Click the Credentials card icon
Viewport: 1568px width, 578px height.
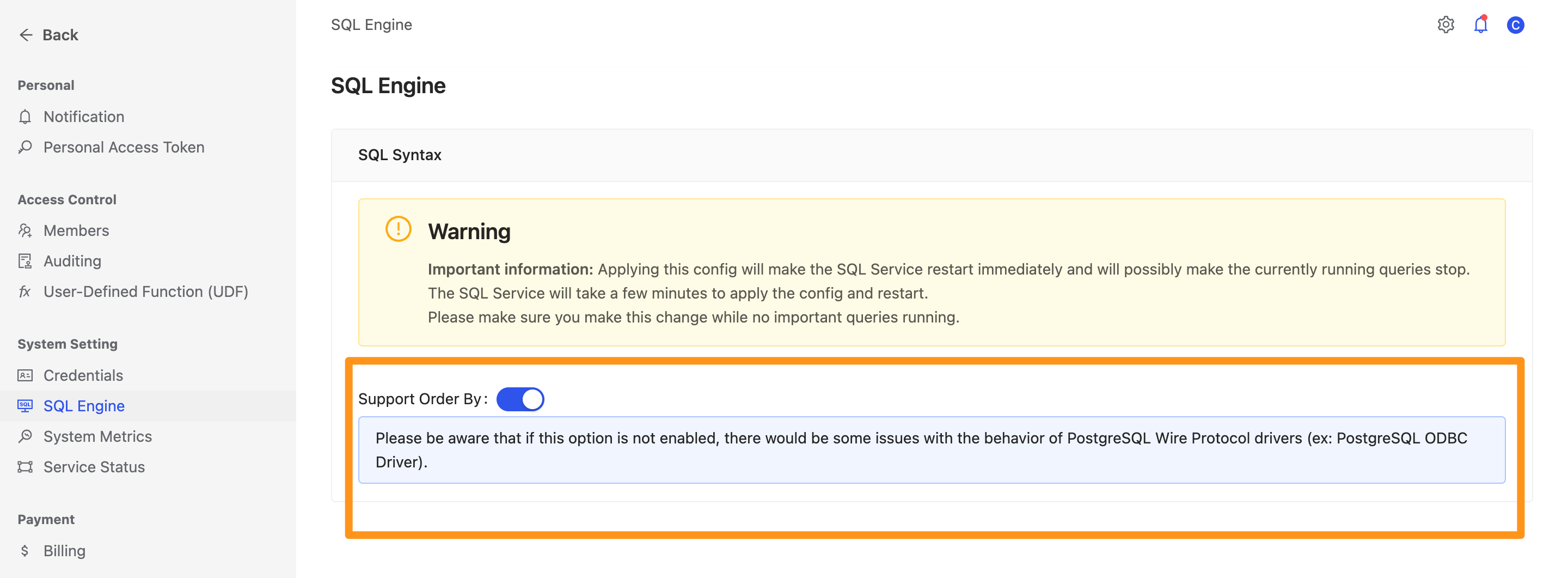tap(25, 376)
